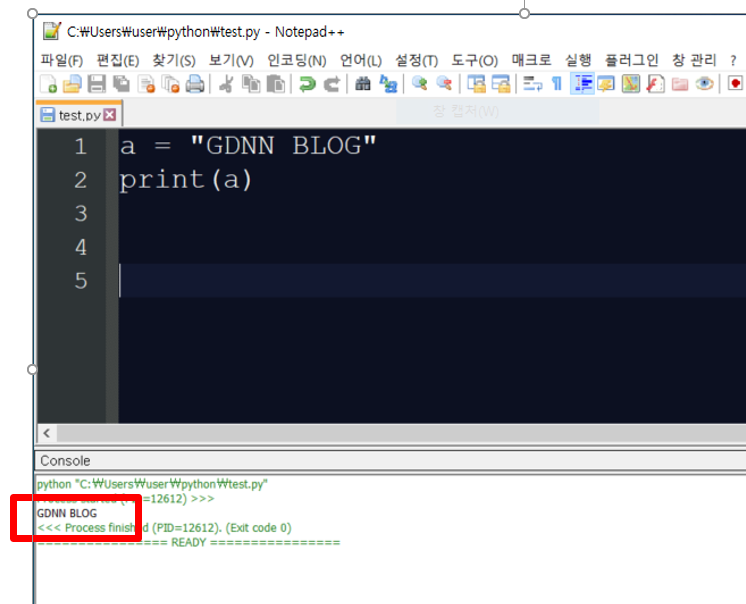This screenshot has width=746, height=604.
Task: Click the python command line in the console
Action: pyautogui.click(x=152, y=484)
